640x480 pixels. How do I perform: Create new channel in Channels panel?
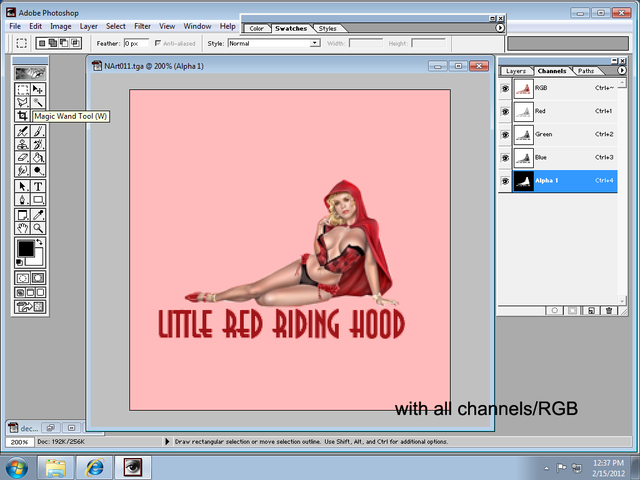click(591, 311)
